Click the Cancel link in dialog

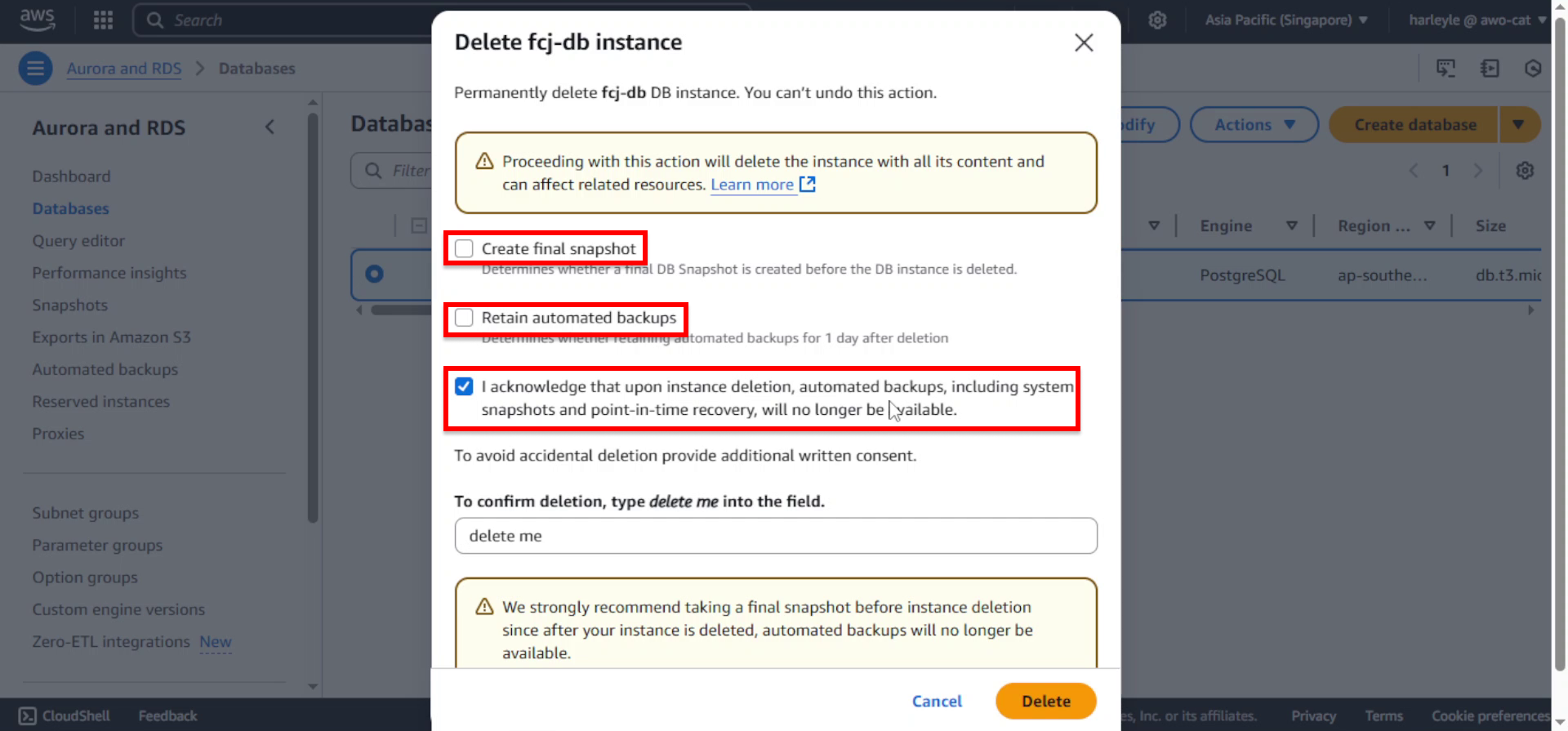pos(937,701)
